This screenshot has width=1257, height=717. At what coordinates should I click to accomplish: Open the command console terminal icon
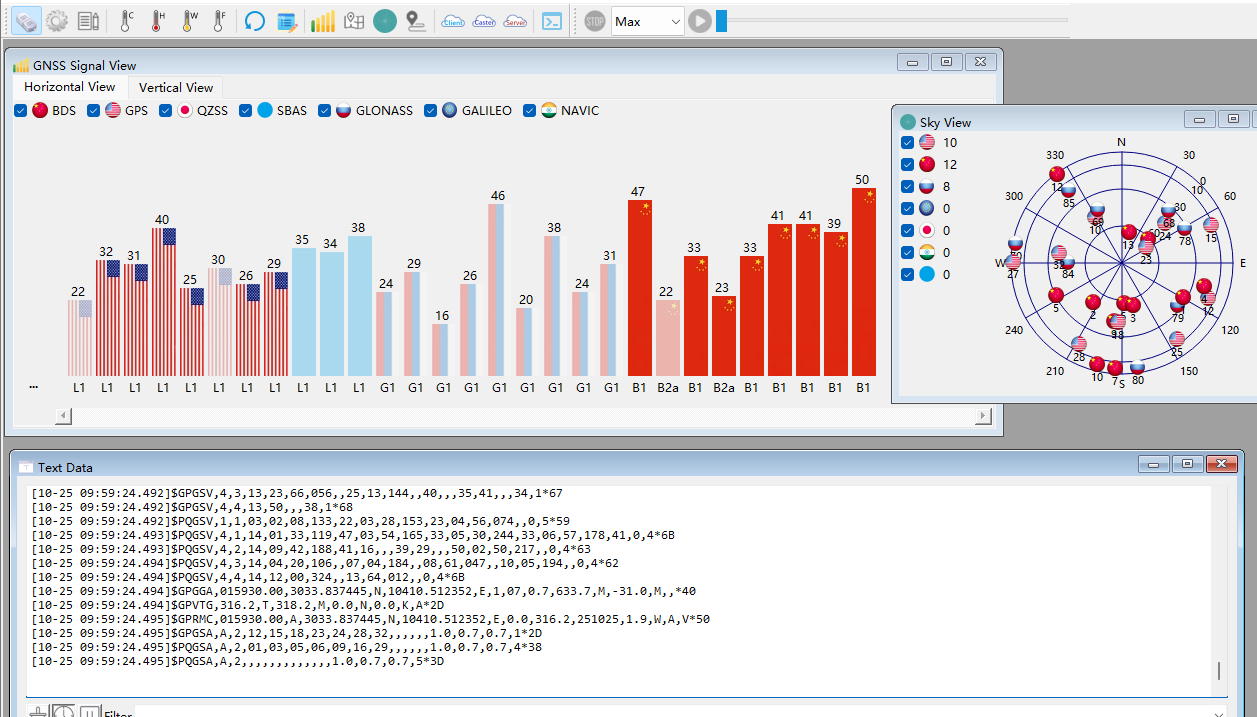click(551, 21)
